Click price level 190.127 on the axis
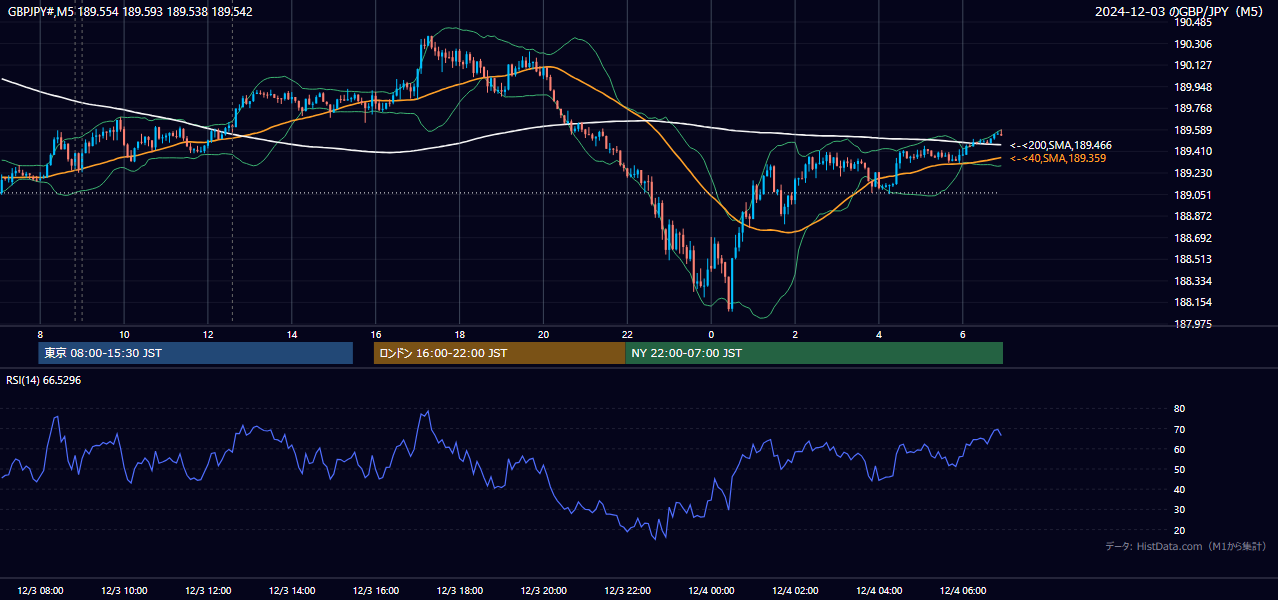This screenshot has width=1278, height=600. tap(1193, 66)
